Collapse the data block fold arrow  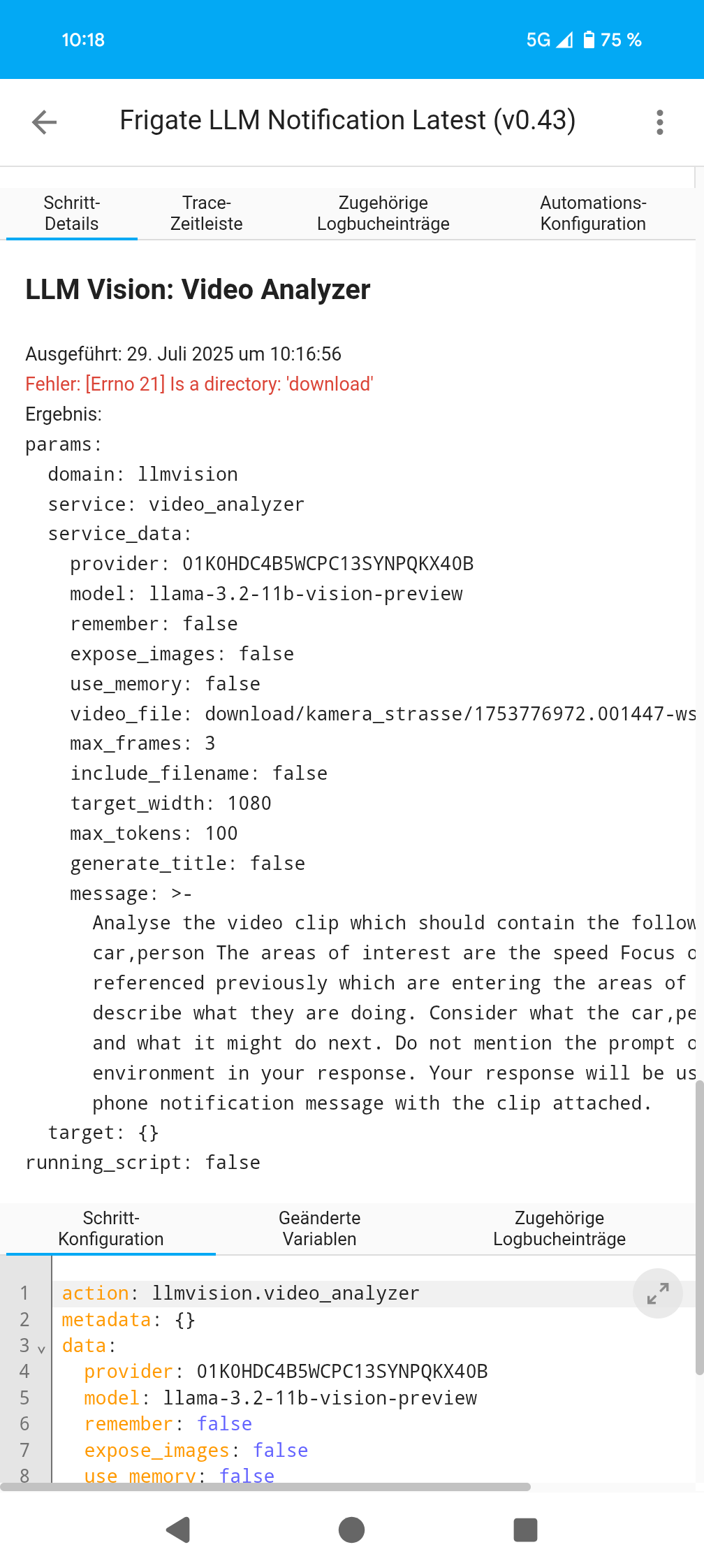41,1348
